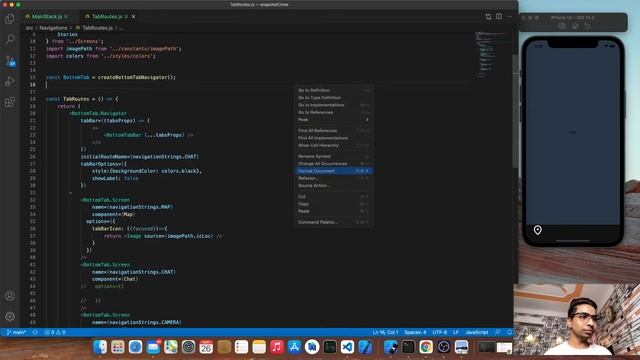This screenshot has height=360, width=640.
Task: Open Finder from the Dock
Action: 100,347
